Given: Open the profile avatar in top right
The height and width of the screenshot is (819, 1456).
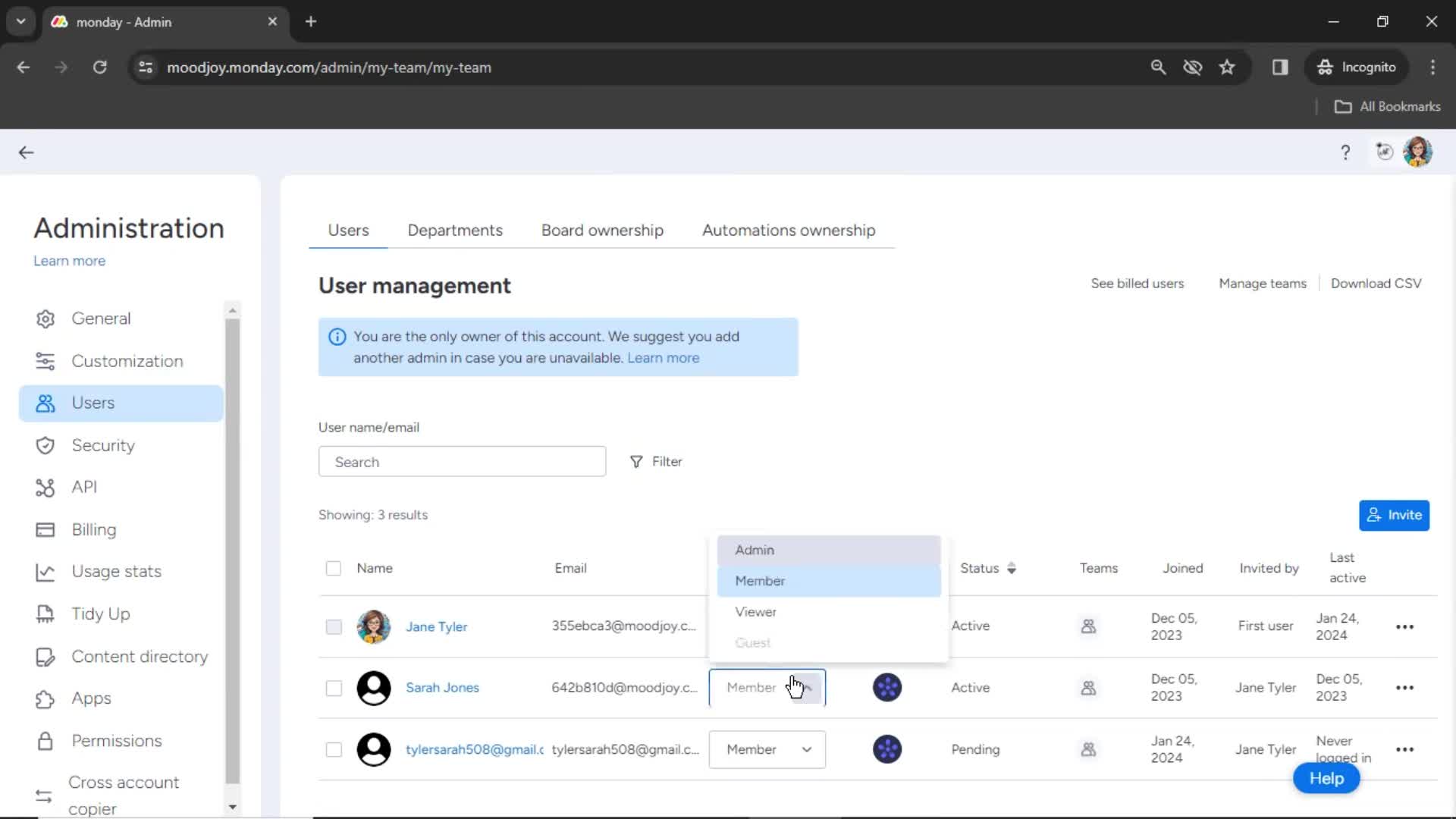Looking at the screenshot, I should coord(1417,152).
